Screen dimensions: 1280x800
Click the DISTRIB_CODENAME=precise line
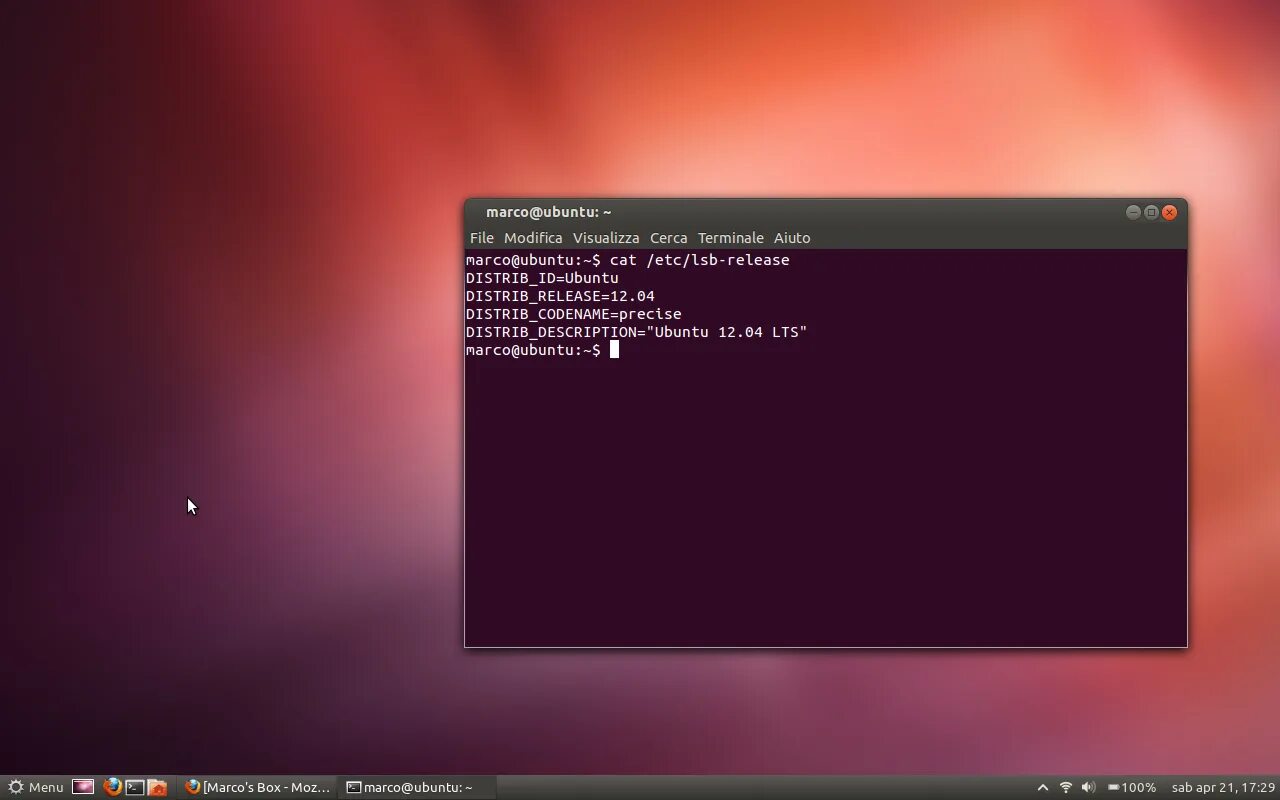click(574, 314)
